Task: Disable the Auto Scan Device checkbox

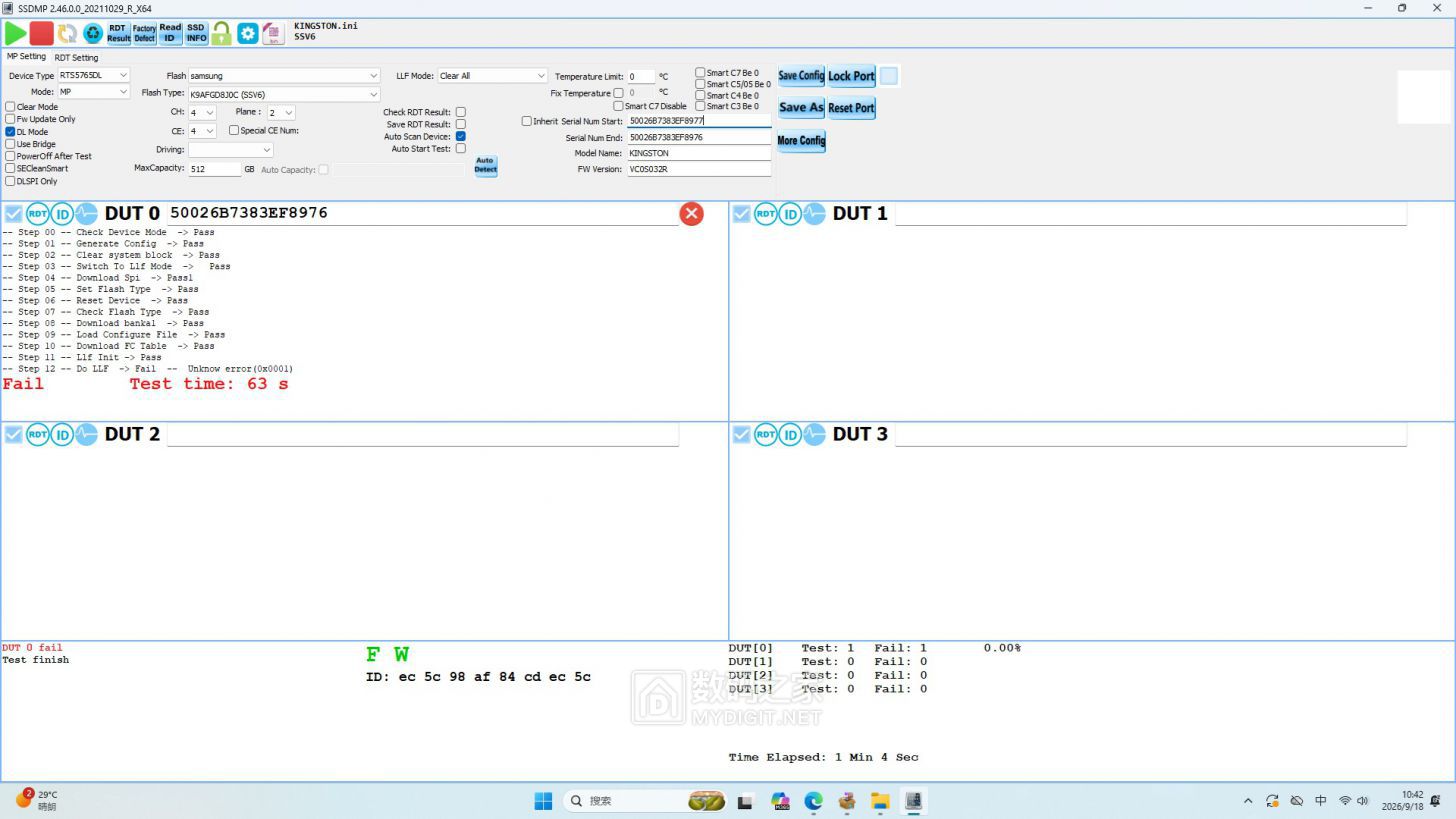Action: [461, 136]
